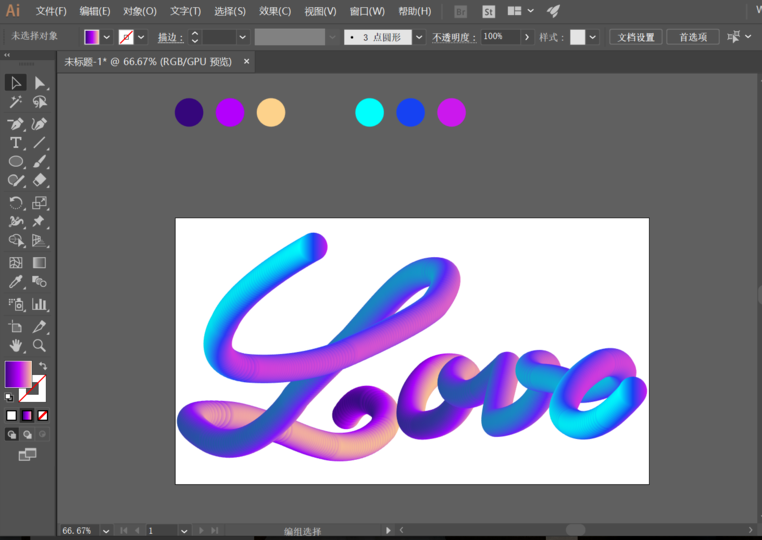Select the Selection tool arrow
762x540 pixels.
[x=16, y=83]
